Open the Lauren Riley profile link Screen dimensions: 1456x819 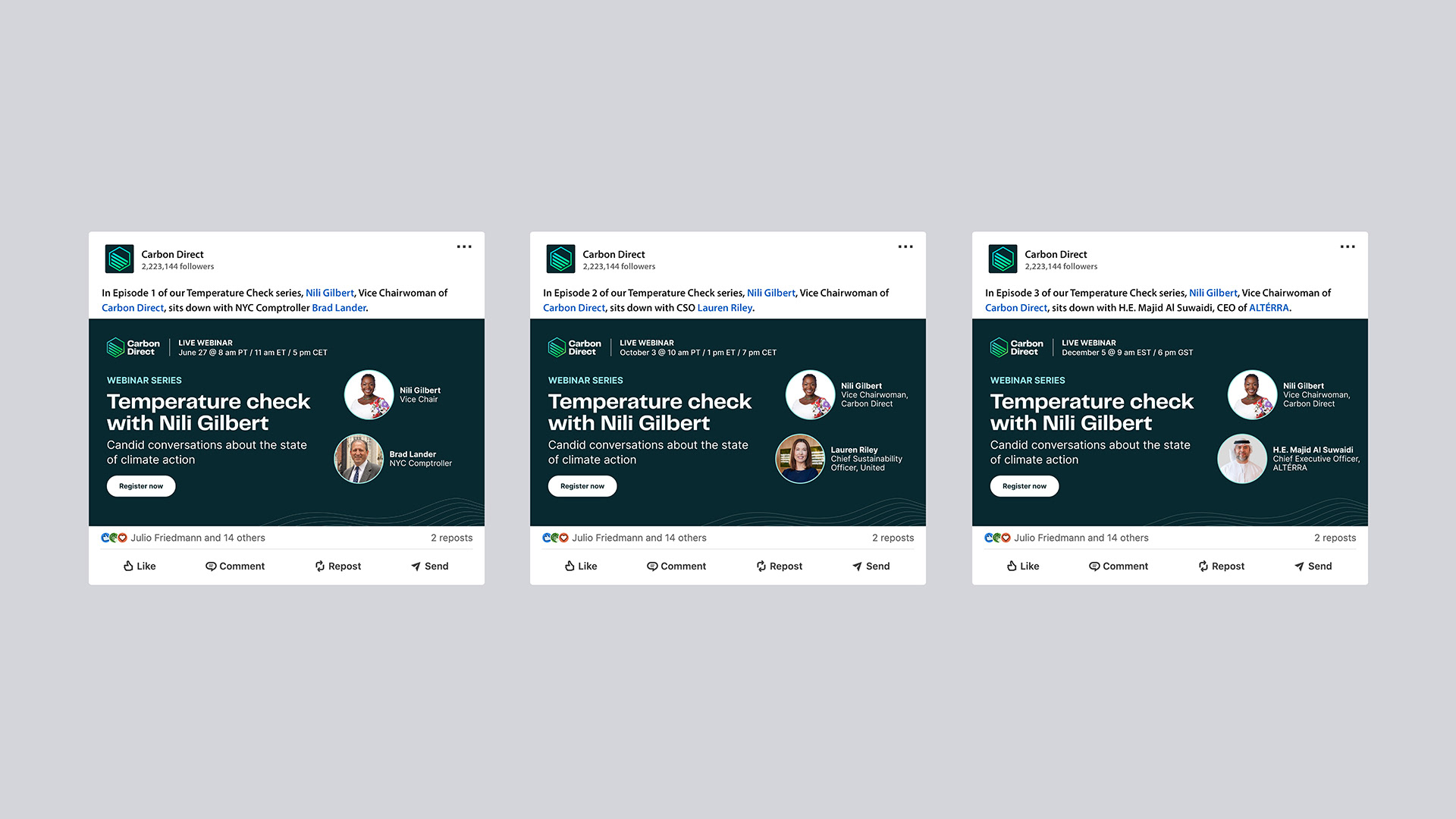point(725,308)
